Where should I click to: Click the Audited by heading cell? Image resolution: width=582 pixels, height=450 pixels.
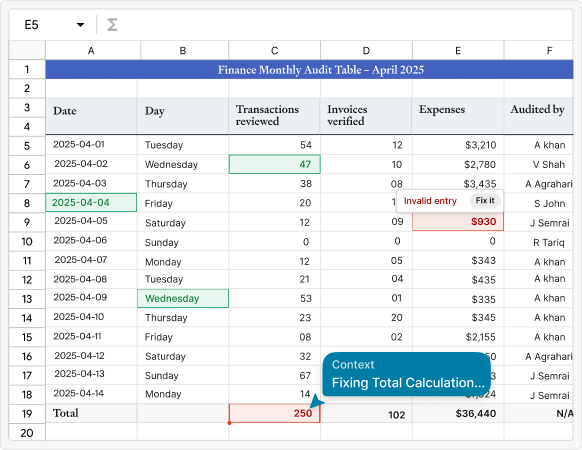pos(539,116)
